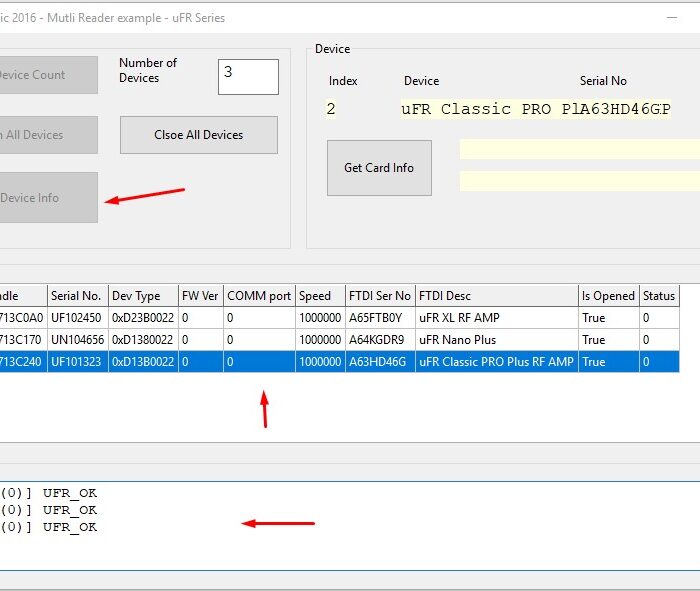Select the uFR XL RF AMP row
The width and height of the screenshot is (700, 591).
(x=339, y=318)
